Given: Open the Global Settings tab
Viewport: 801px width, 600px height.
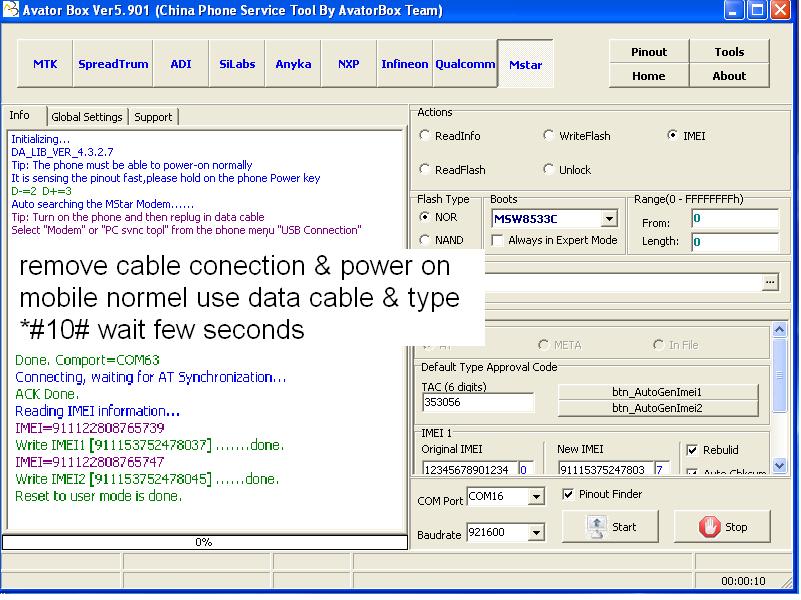Looking at the screenshot, I should (x=87, y=117).
